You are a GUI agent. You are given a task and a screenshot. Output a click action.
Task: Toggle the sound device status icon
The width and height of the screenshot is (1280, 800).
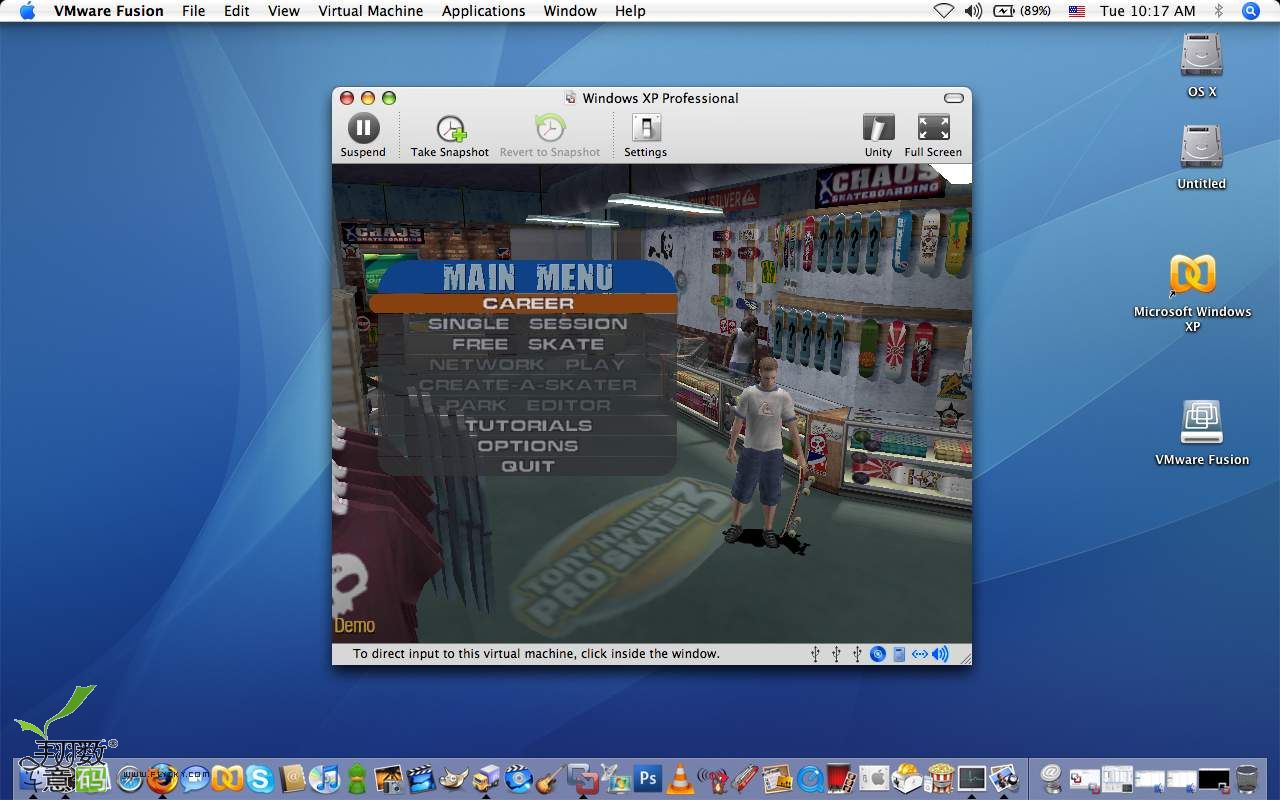pos(940,654)
